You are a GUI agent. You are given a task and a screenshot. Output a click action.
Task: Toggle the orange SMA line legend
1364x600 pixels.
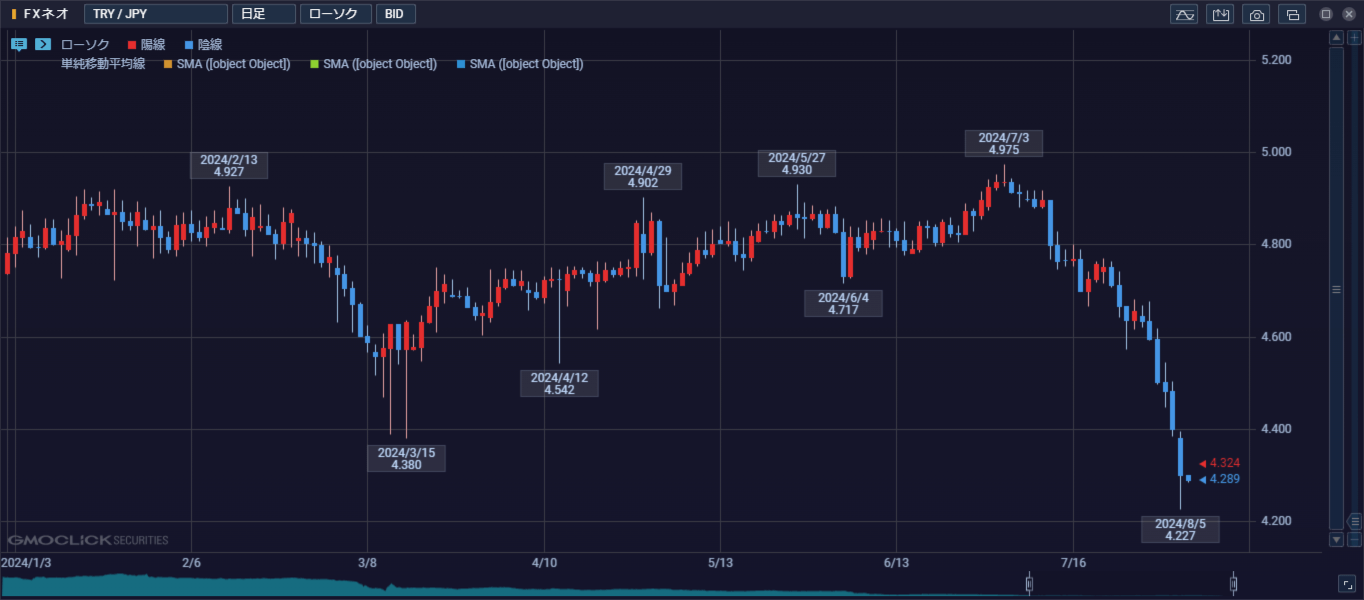pyautogui.click(x=227, y=64)
